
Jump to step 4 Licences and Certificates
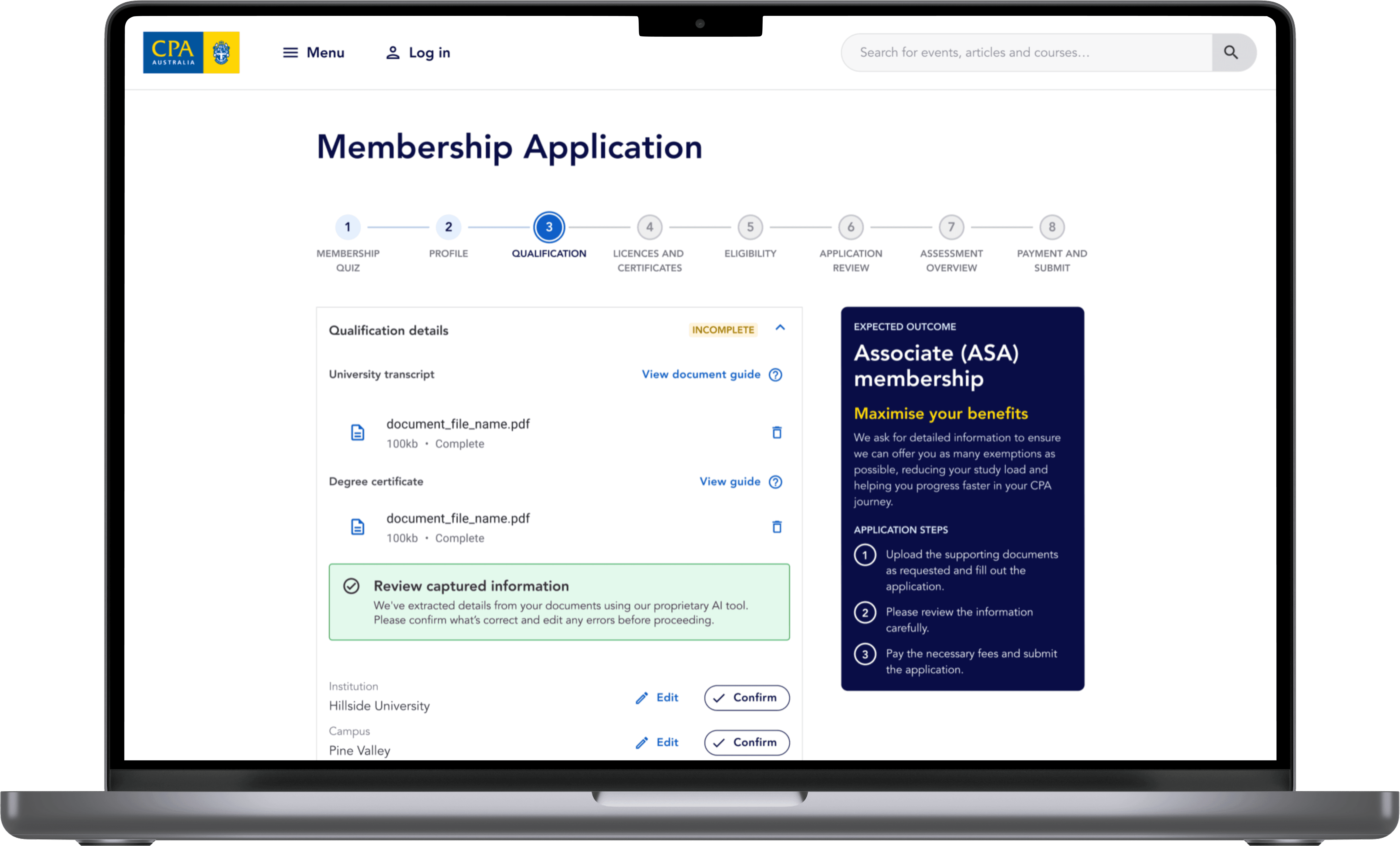click(x=650, y=227)
